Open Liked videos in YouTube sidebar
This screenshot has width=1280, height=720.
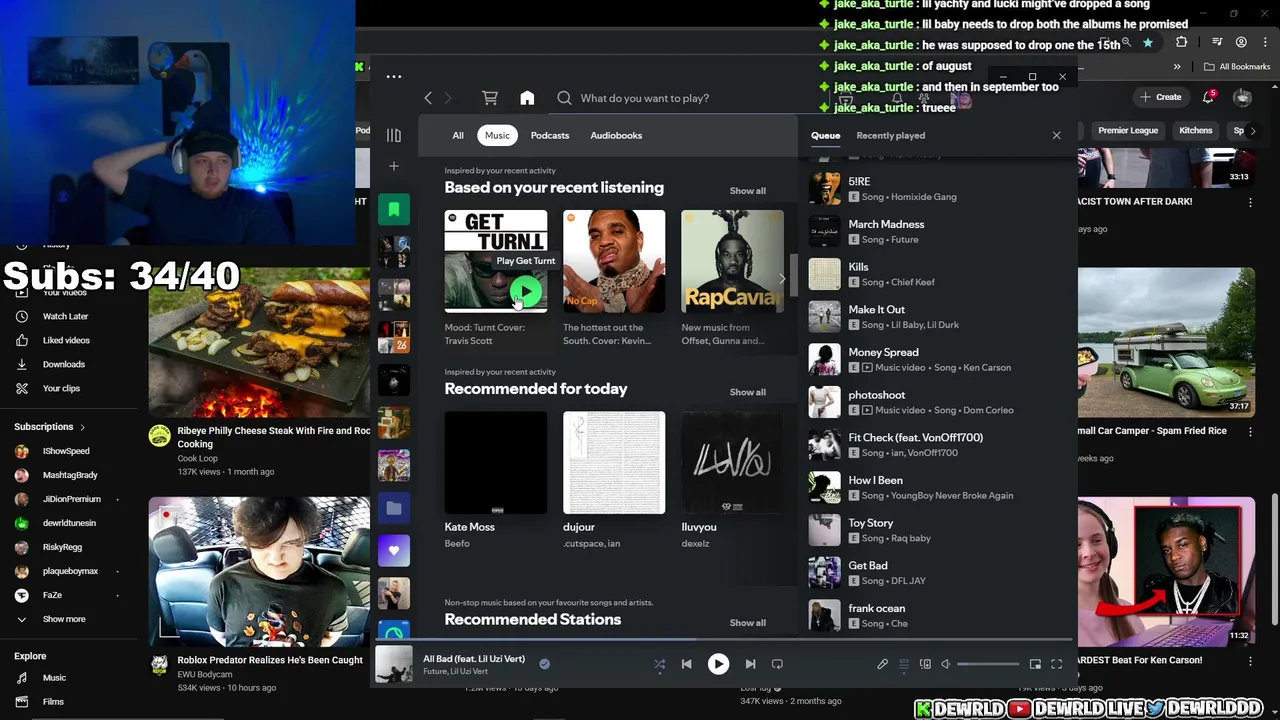[66, 340]
